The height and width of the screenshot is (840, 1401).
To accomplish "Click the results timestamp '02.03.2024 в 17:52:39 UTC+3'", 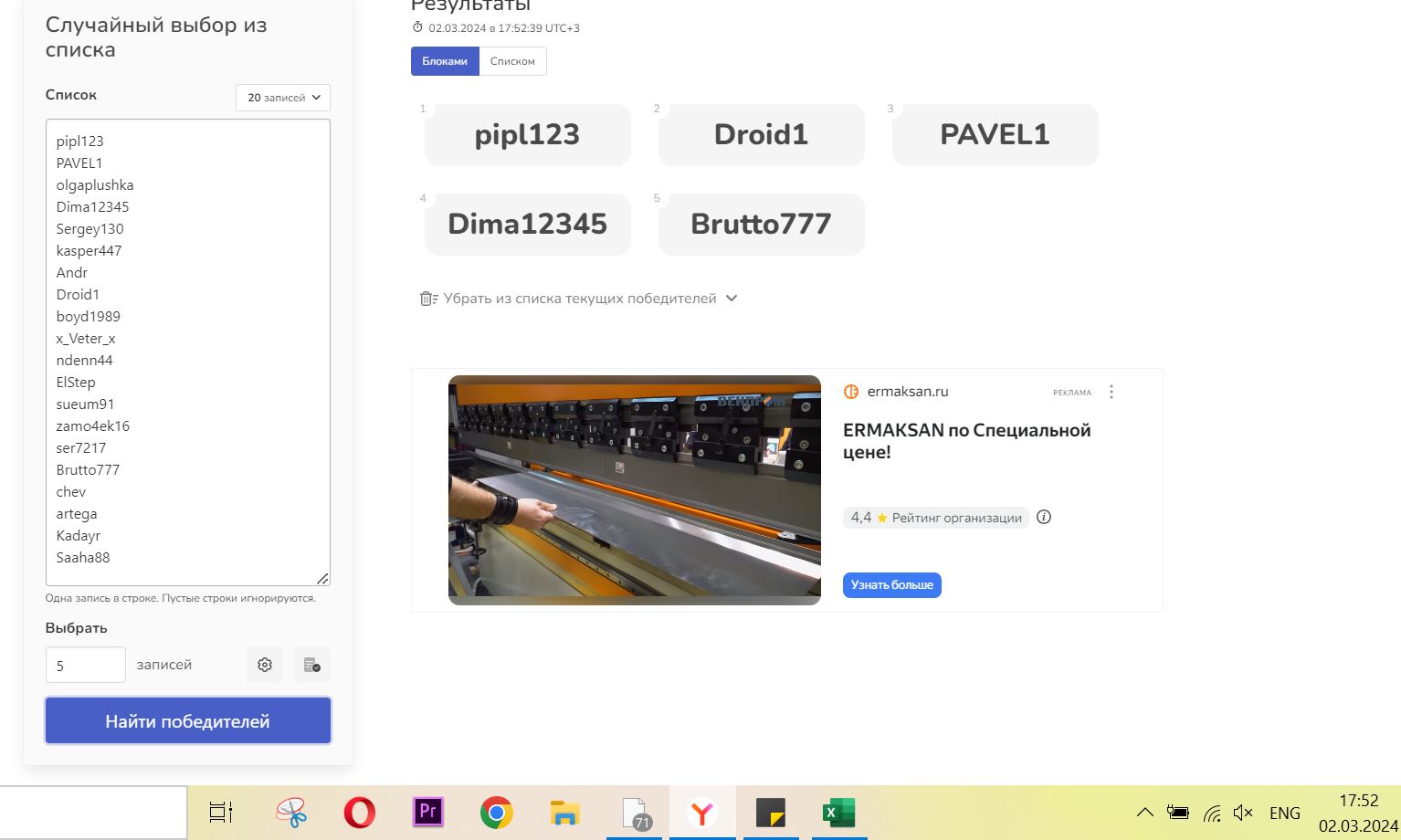I will click(x=504, y=28).
